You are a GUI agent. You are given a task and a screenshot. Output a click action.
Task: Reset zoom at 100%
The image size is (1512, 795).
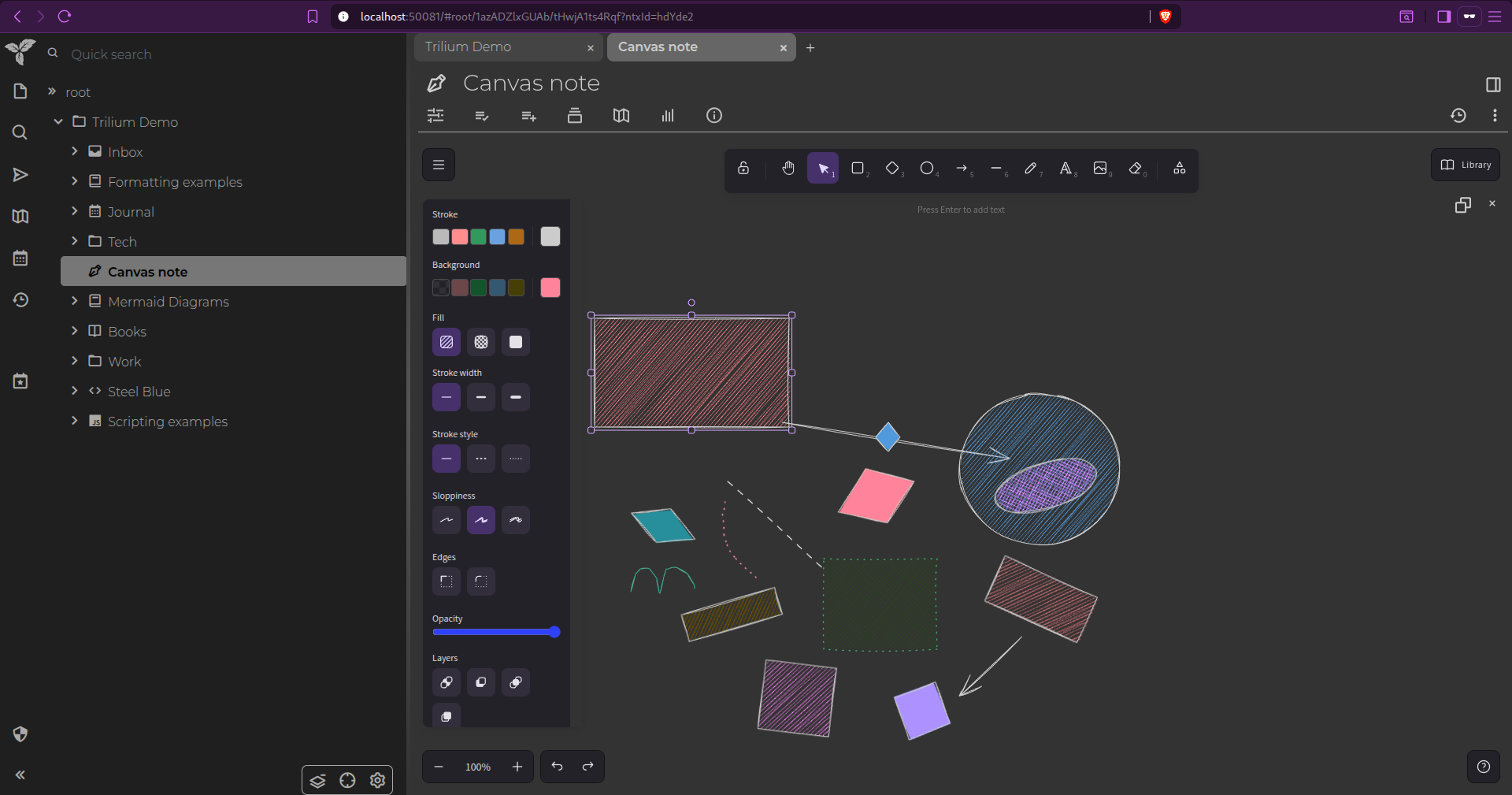[x=478, y=767]
